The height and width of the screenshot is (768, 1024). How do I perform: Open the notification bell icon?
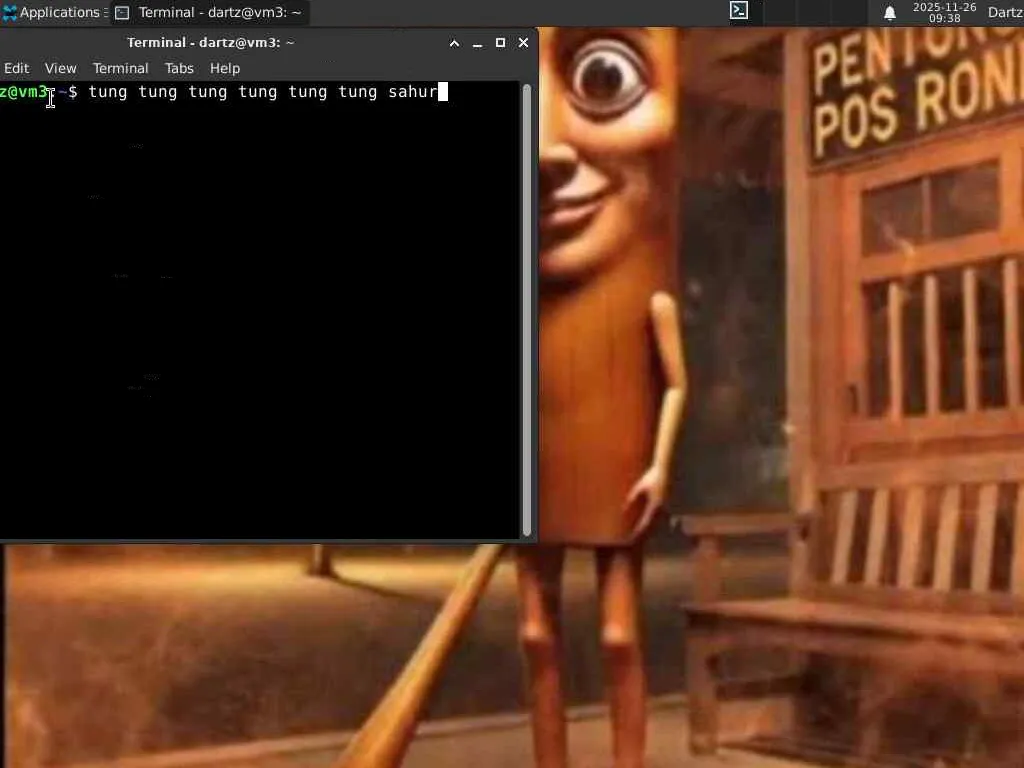(x=889, y=13)
